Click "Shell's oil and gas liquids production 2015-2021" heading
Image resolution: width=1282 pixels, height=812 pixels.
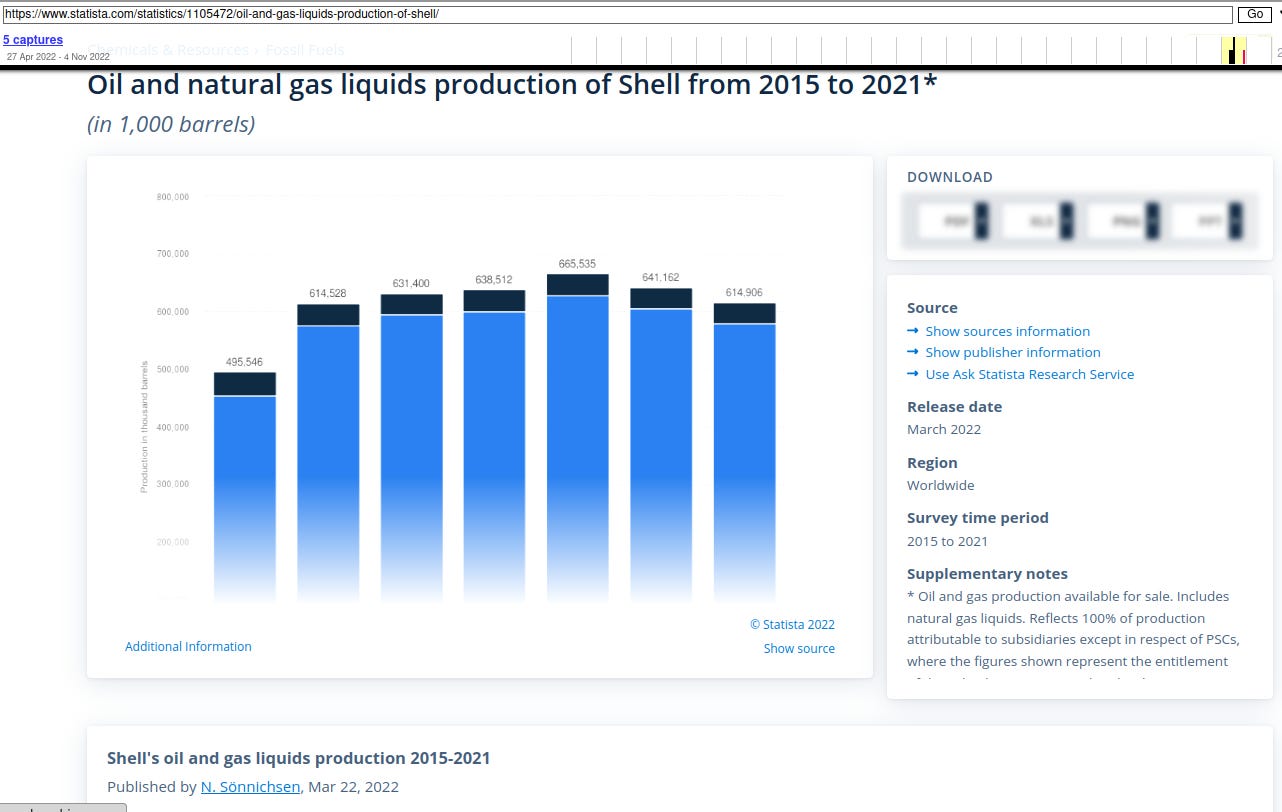(x=299, y=758)
